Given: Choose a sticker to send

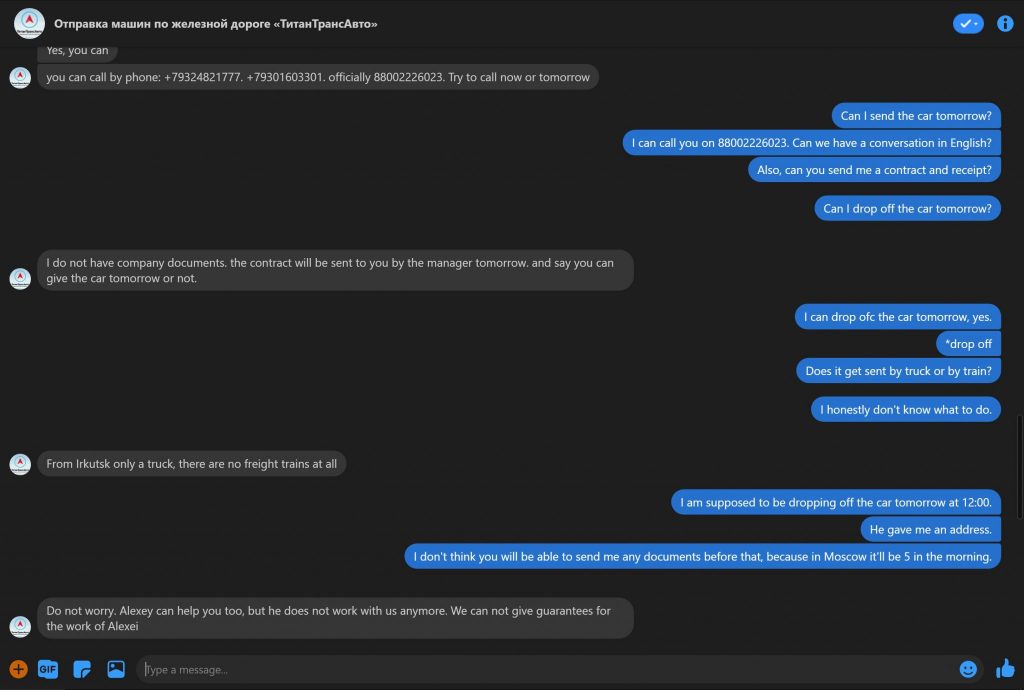Looking at the screenshot, I should tap(82, 669).
